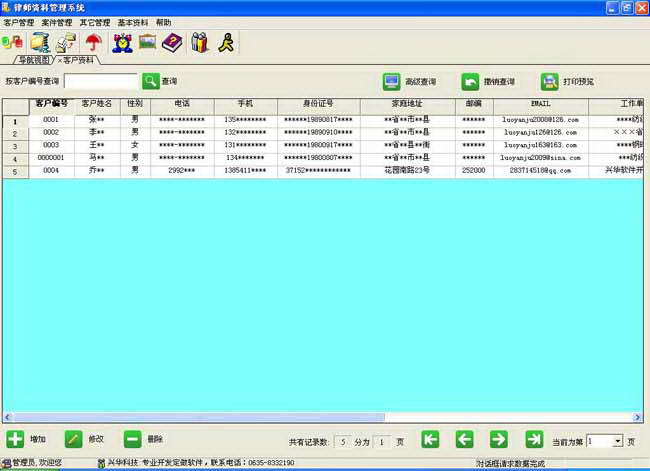Open the 其它管理 menu
Viewport: 650px width, 471px height.
(x=95, y=23)
